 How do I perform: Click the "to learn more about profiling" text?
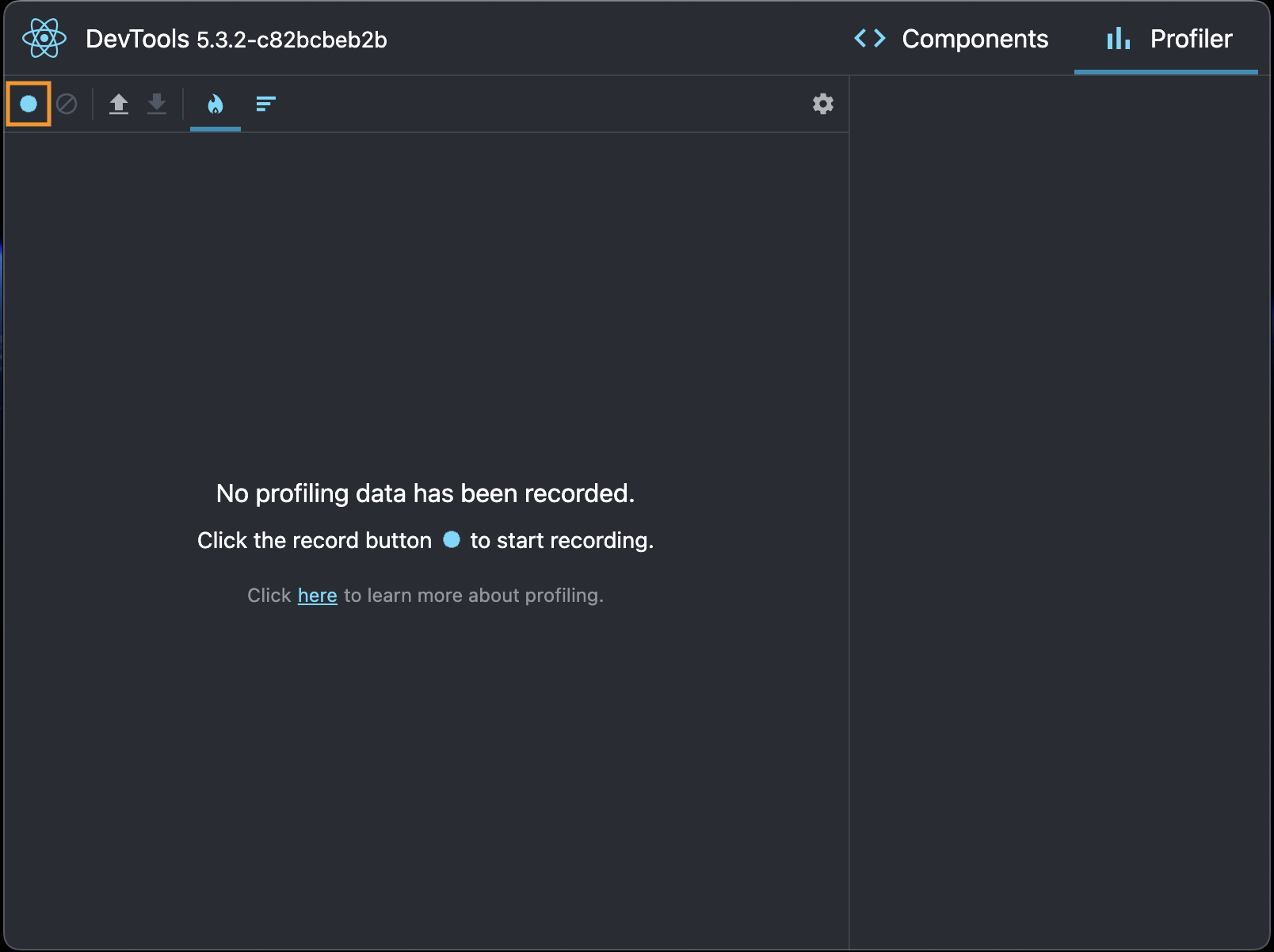474,596
